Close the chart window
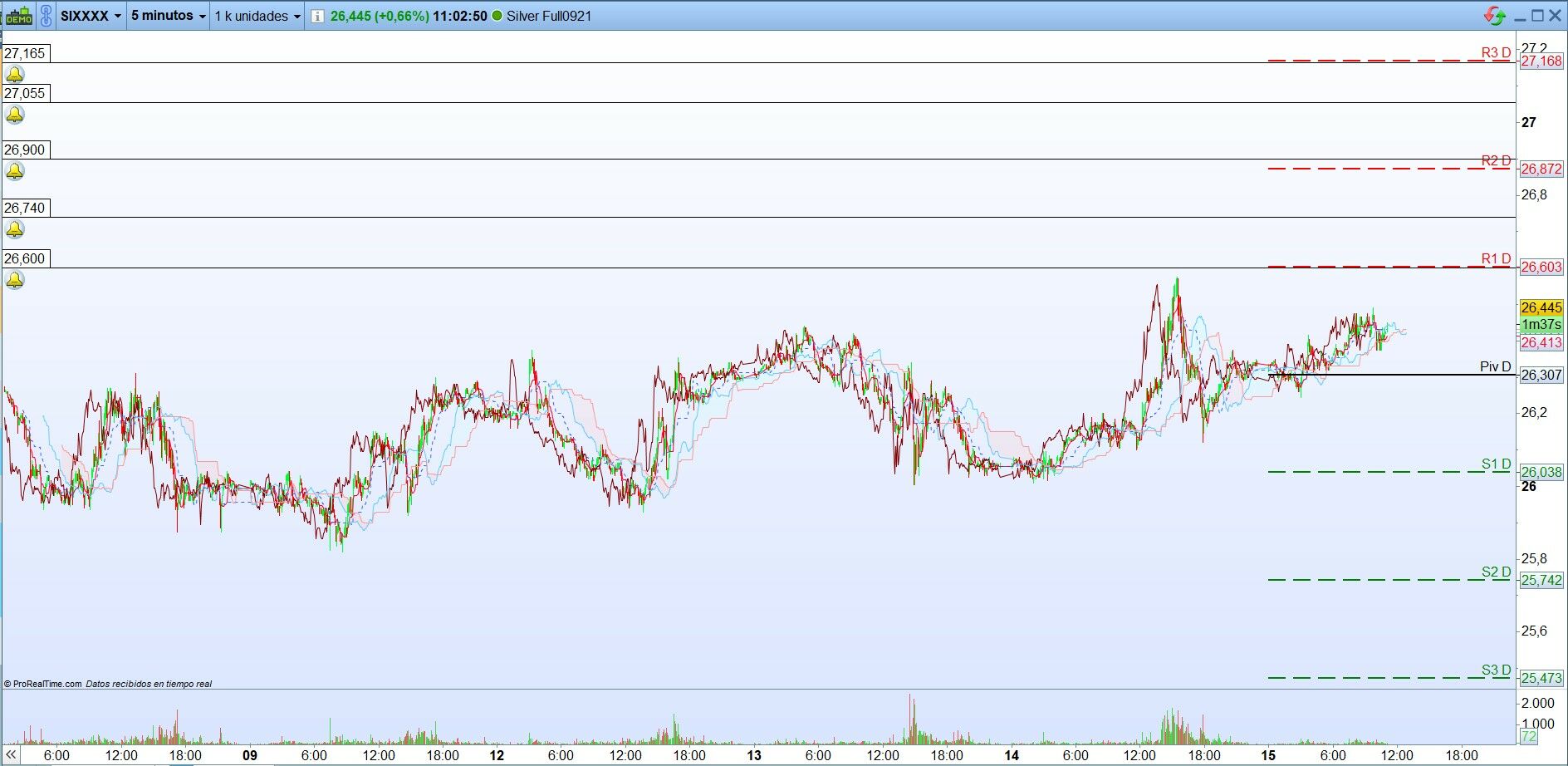 (1555, 16)
